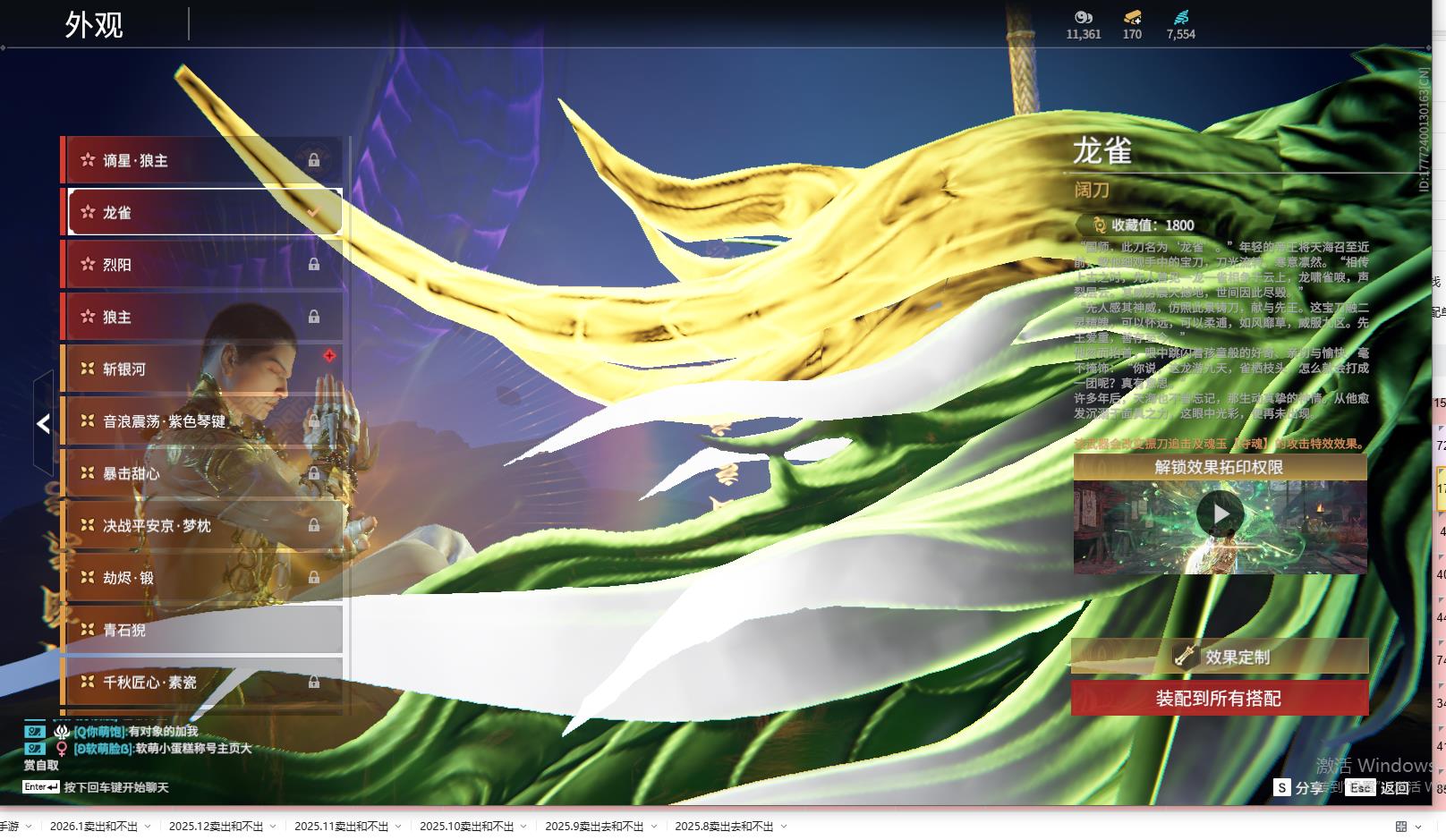Click the teal spiral currency icon
This screenshot has width=1446, height=840.
click(x=1180, y=17)
